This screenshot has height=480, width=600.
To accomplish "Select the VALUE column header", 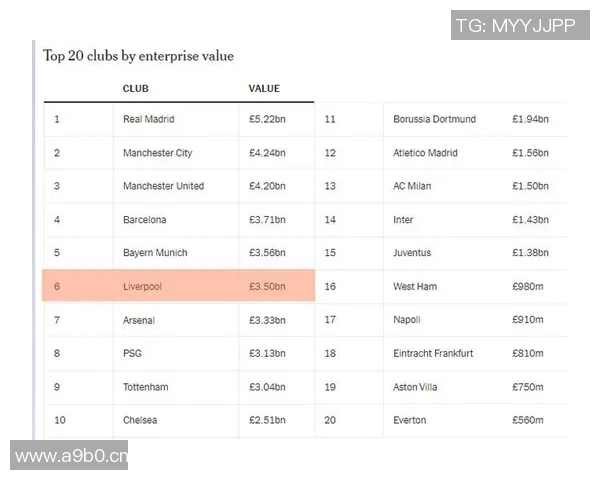I will (264, 89).
